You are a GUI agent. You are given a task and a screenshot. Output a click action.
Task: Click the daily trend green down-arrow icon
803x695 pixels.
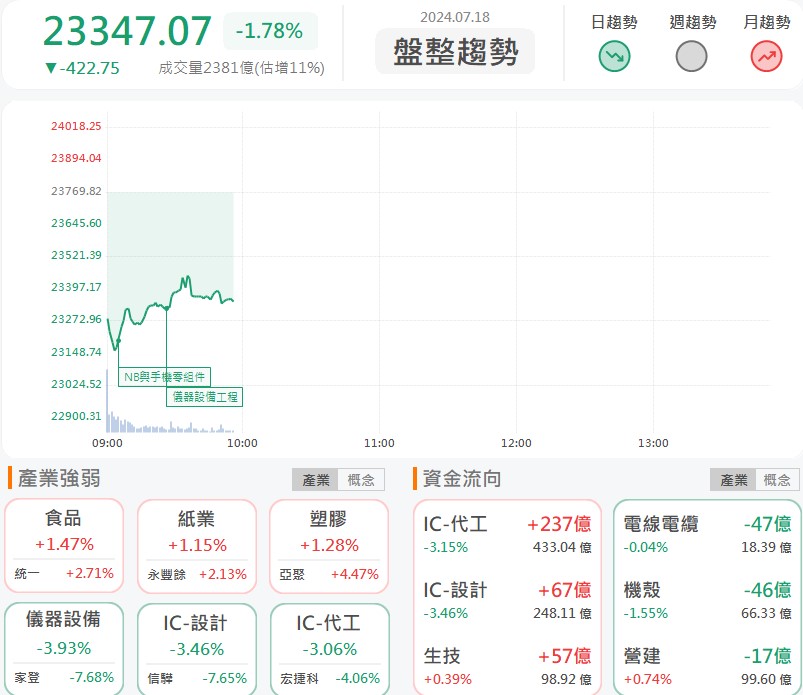[614, 56]
